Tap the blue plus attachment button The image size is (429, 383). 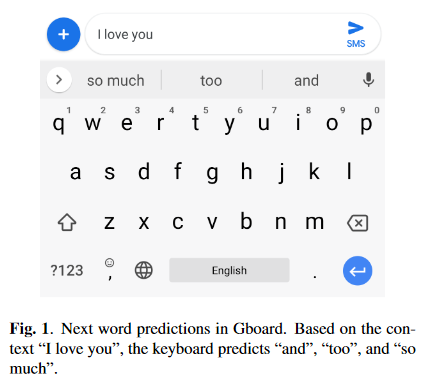tap(63, 34)
